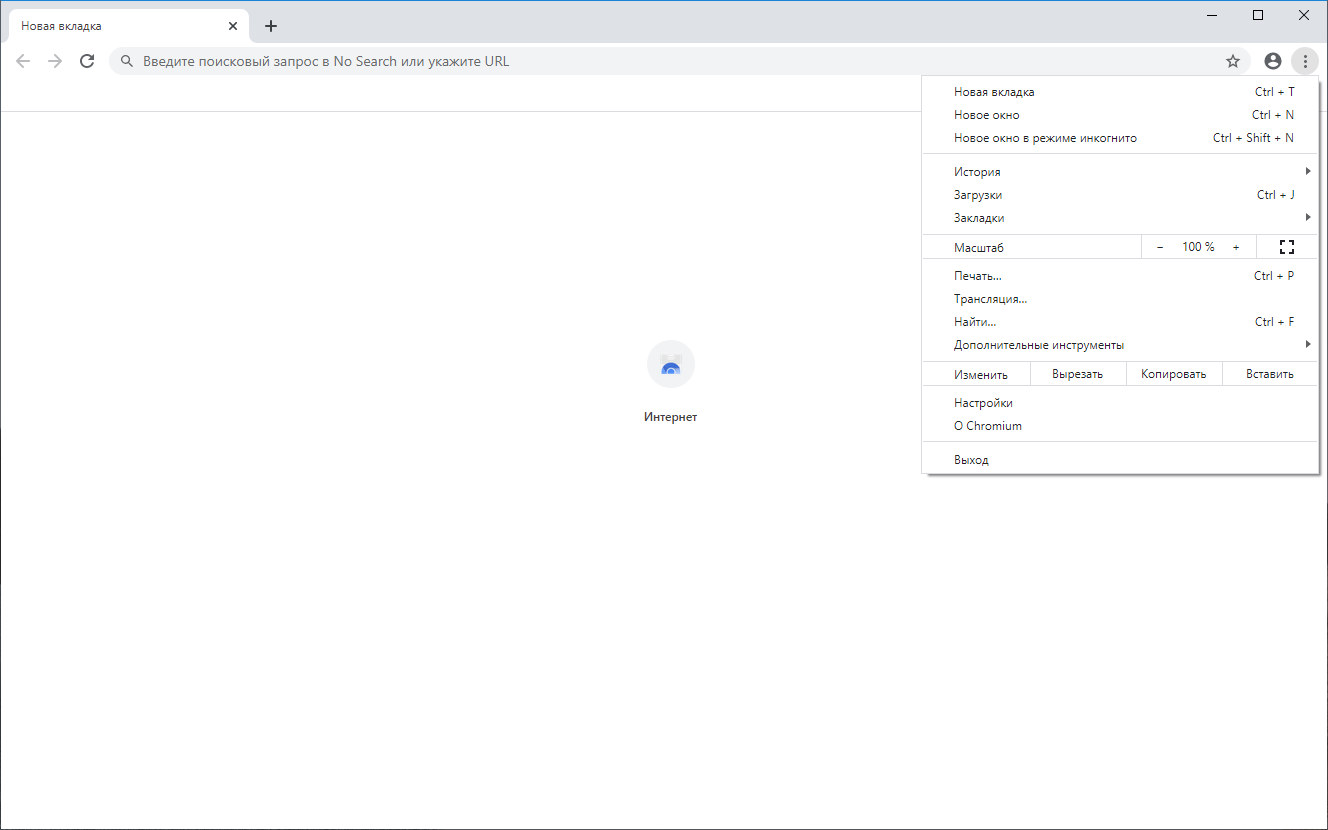Minimize the Chromium window
The width and height of the screenshot is (1328, 830).
[1212, 15]
